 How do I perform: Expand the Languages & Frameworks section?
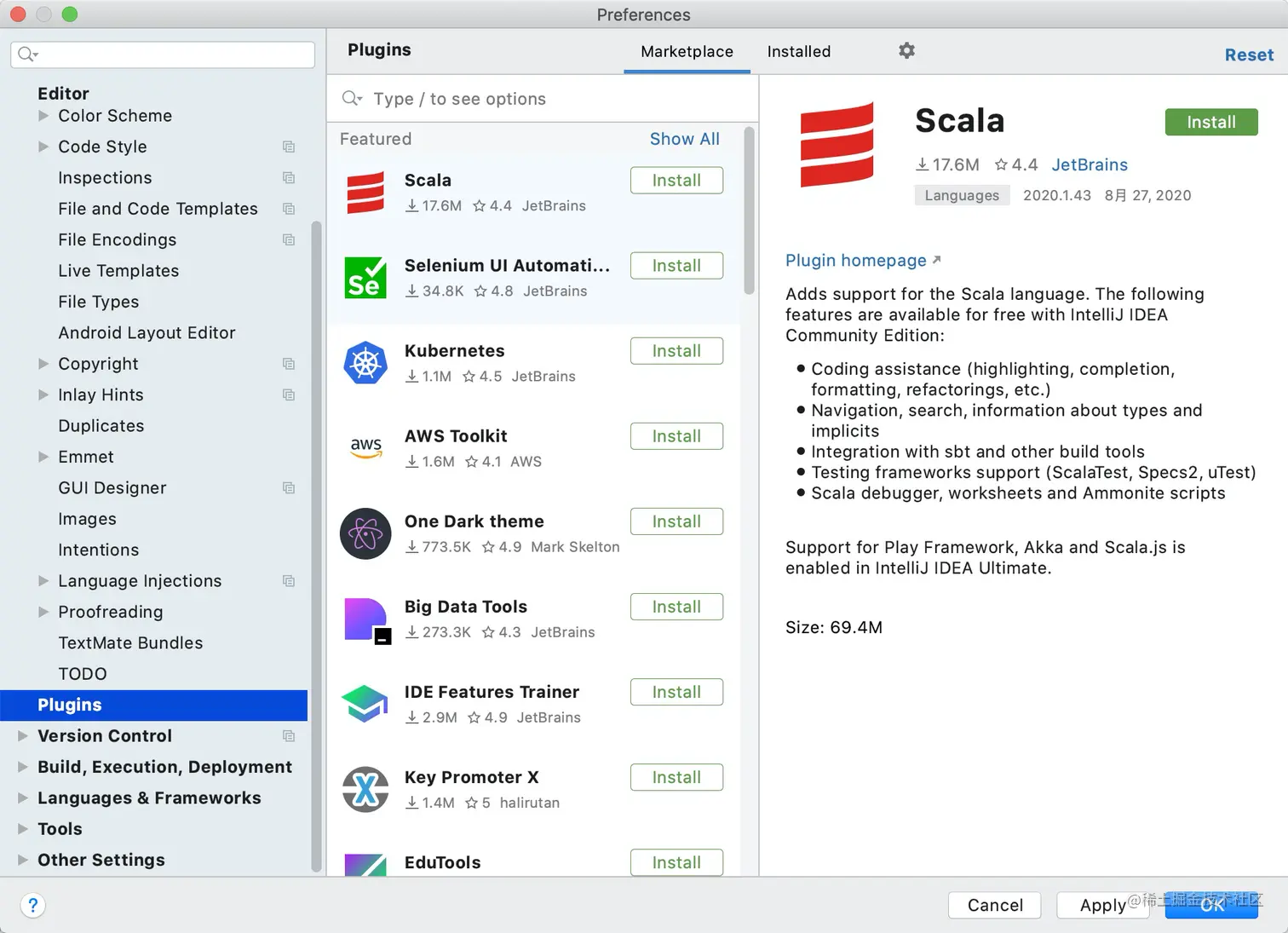(23, 798)
